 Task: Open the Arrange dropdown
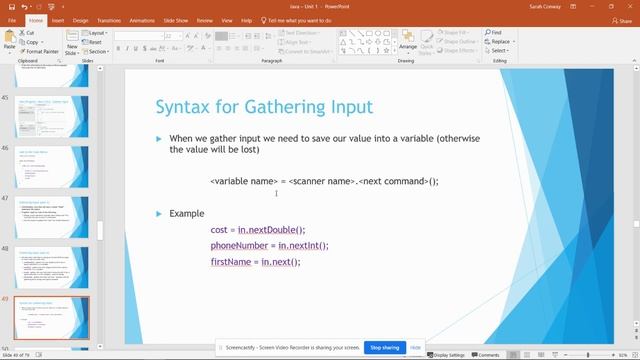coord(408,42)
